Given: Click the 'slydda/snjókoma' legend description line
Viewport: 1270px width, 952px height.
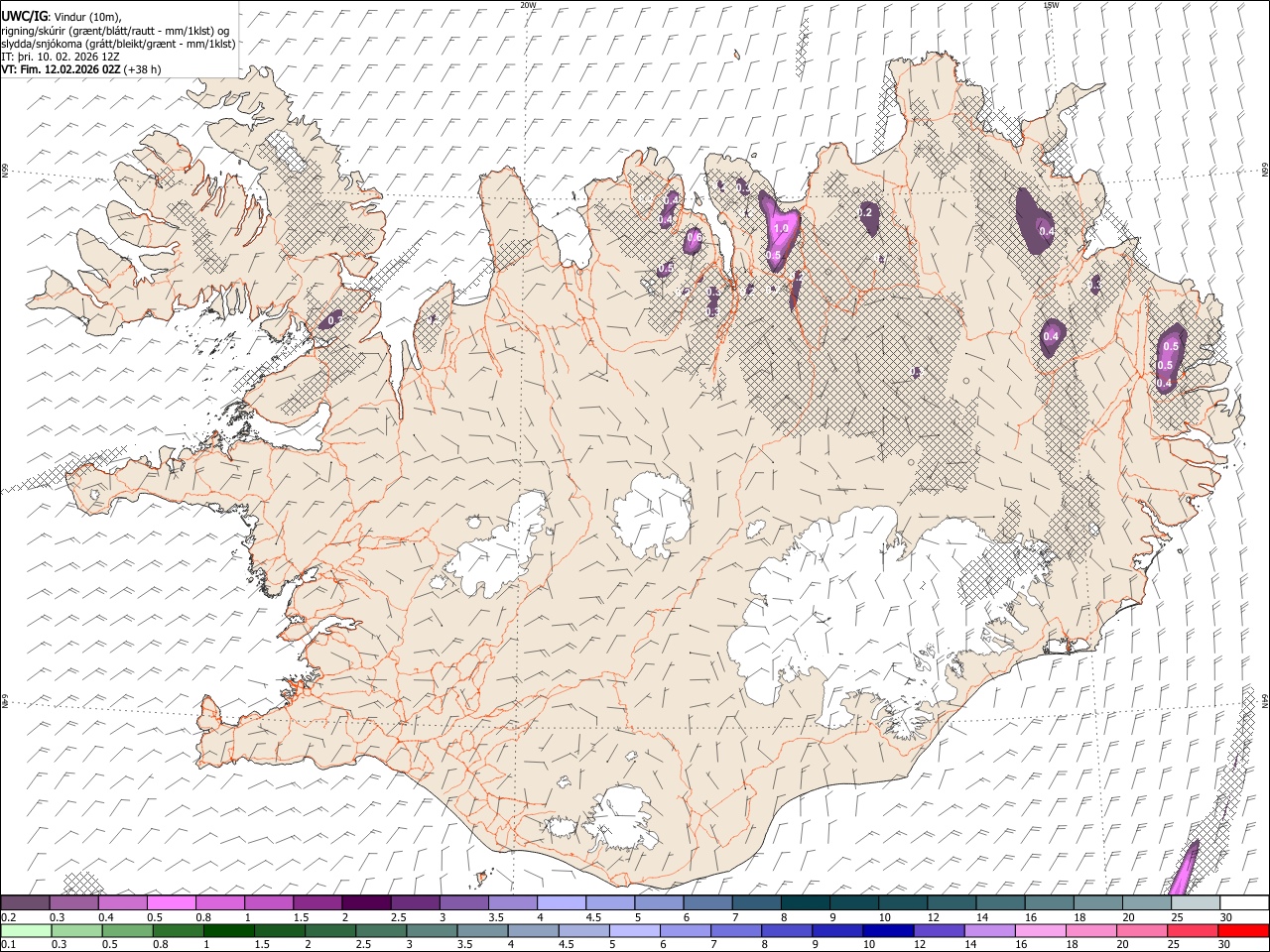Looking at the screenshot, I should click(x=118, y=43).
